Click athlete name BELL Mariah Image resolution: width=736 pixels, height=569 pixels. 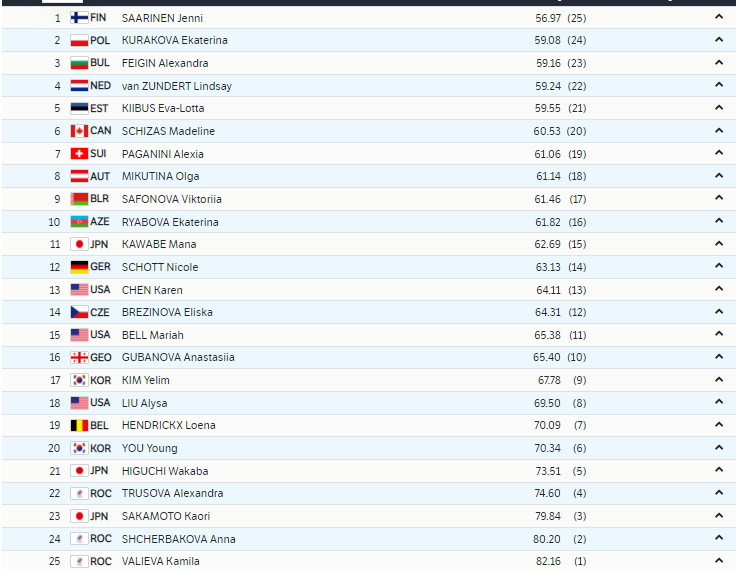(x=152, y=335)
